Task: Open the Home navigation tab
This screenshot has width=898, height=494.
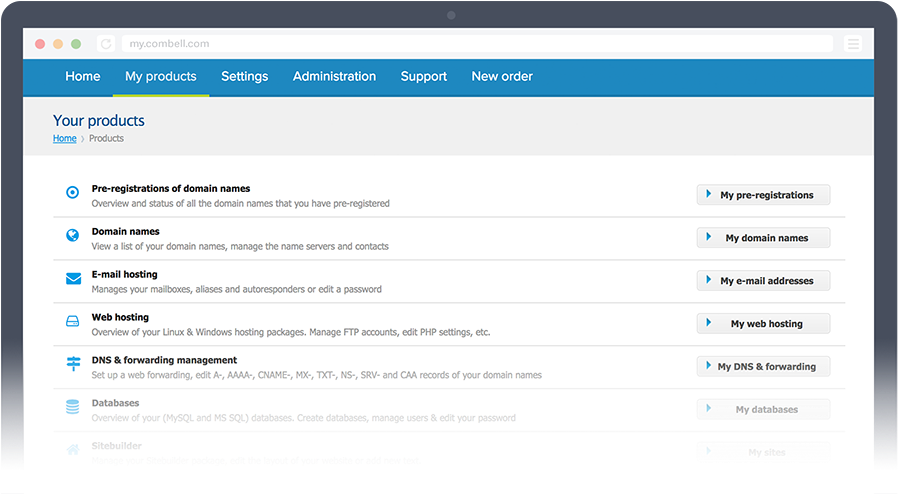Action: [83, 77]
